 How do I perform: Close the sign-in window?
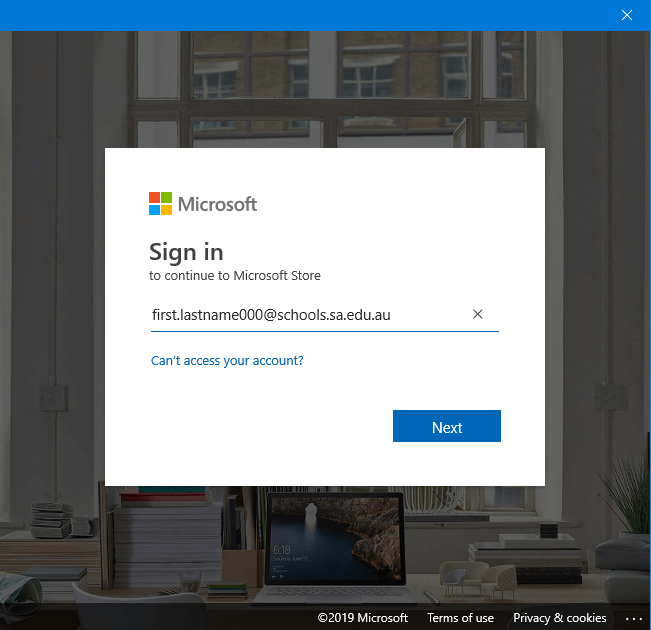pyautogui.click(x=627, y=15)
